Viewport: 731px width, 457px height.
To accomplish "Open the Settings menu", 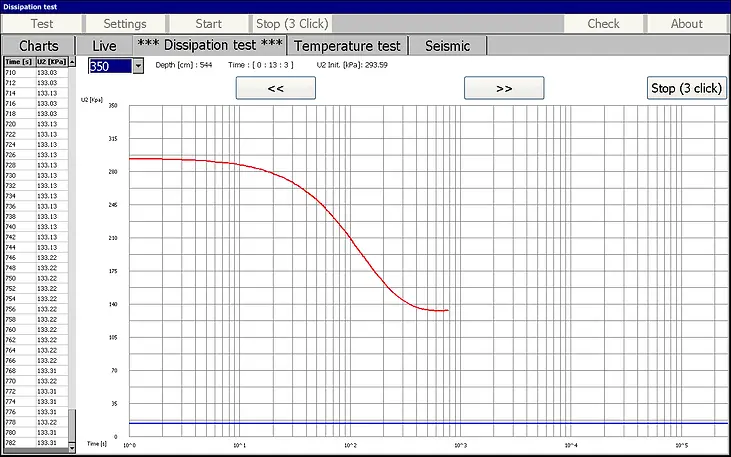I will (125, 24).
